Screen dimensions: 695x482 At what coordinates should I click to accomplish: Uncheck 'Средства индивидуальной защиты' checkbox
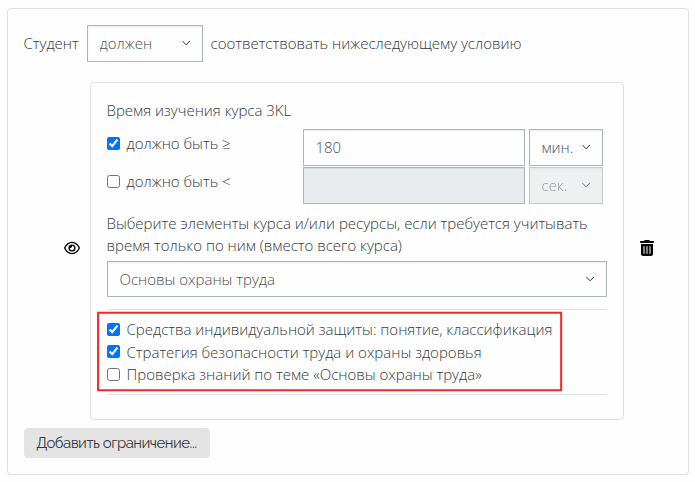(x=113, y=329)
